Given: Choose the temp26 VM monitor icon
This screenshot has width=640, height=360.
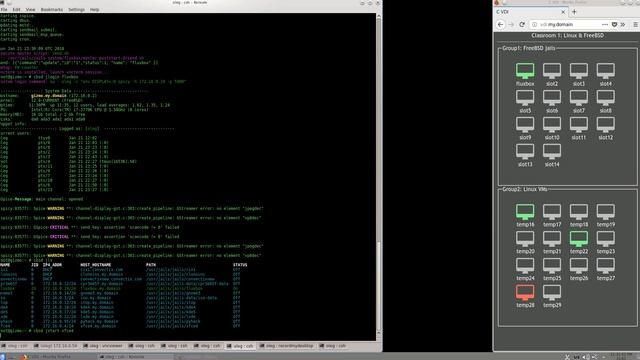Looking at the screenshot, I should click(x=579, y=266).
